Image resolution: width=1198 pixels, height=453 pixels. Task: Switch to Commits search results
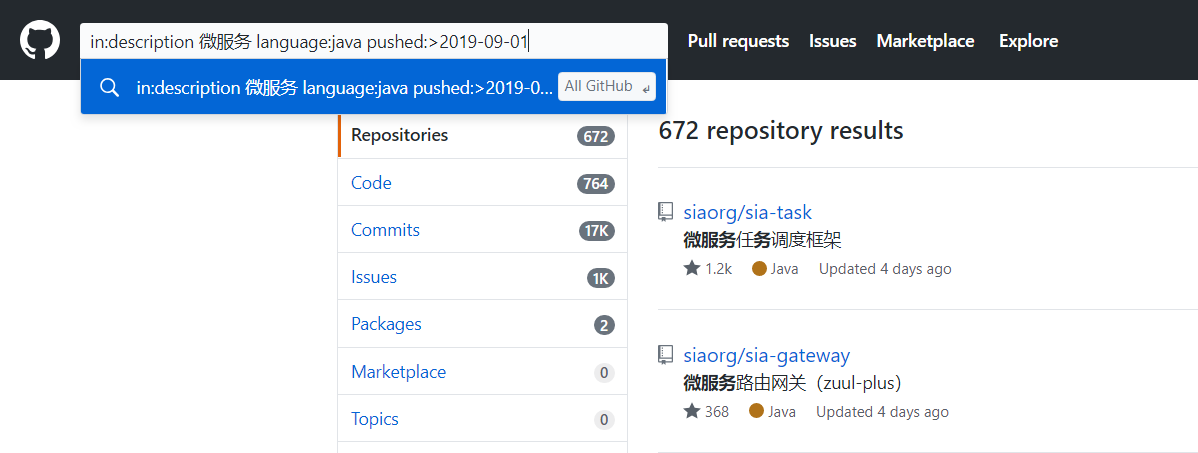(x=483, y=229)
